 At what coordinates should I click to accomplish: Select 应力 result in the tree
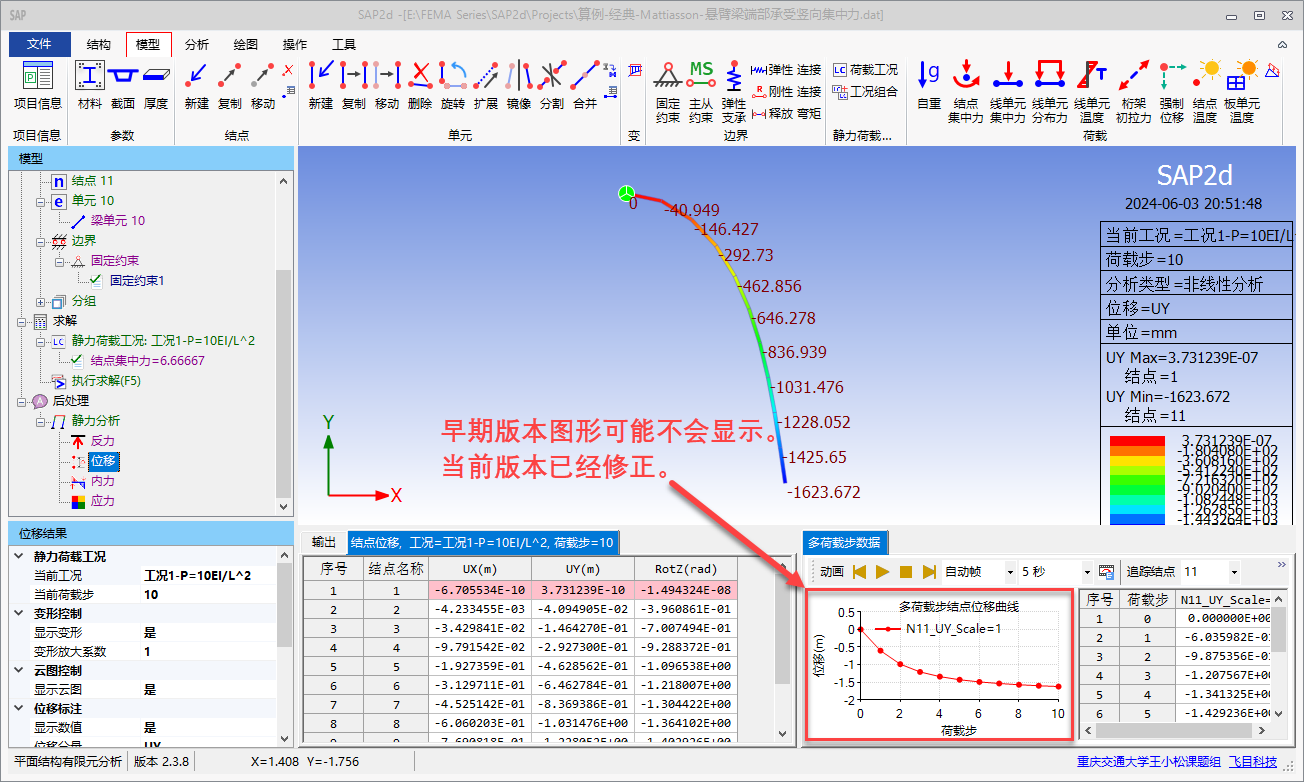click(x=103, y=501)
